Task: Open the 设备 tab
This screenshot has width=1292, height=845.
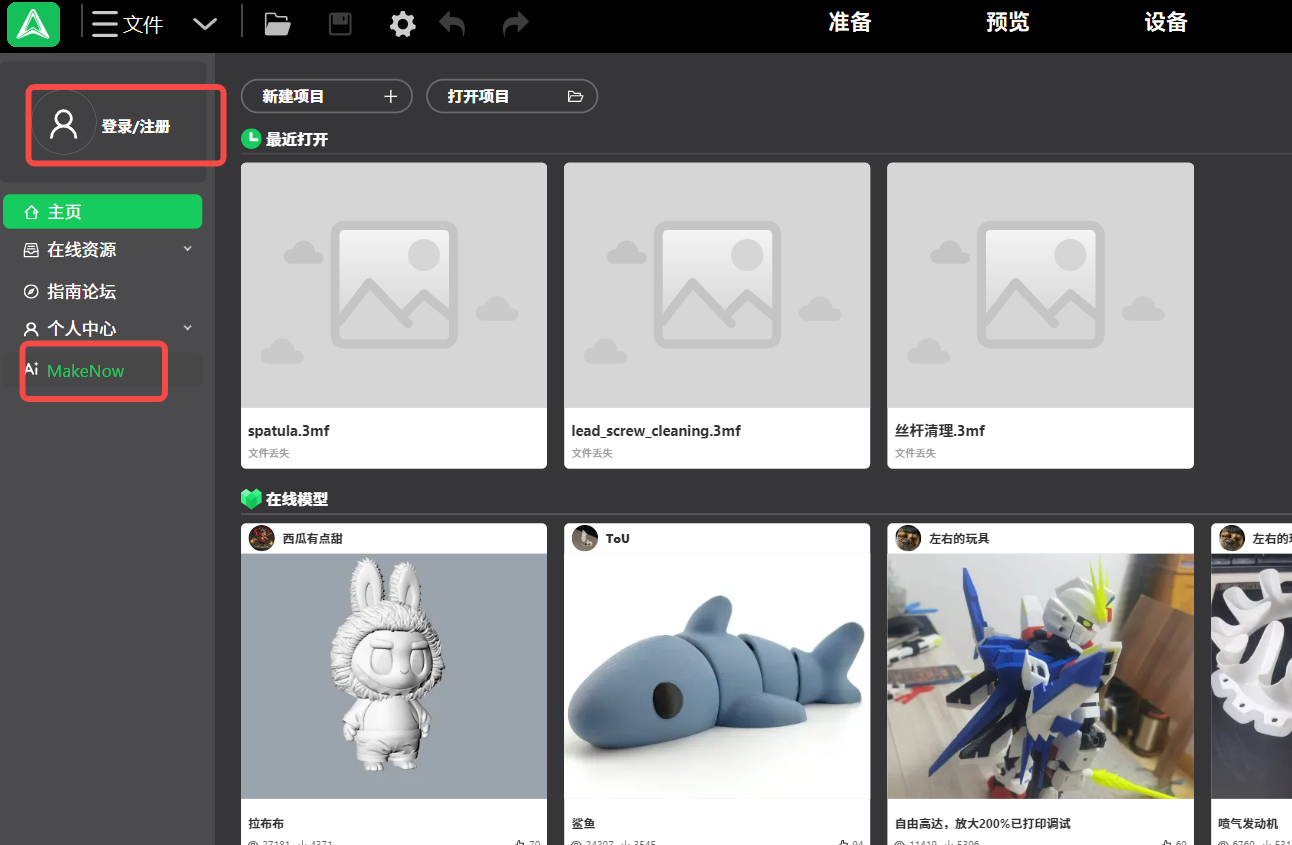Action: tap(1165, 23)
